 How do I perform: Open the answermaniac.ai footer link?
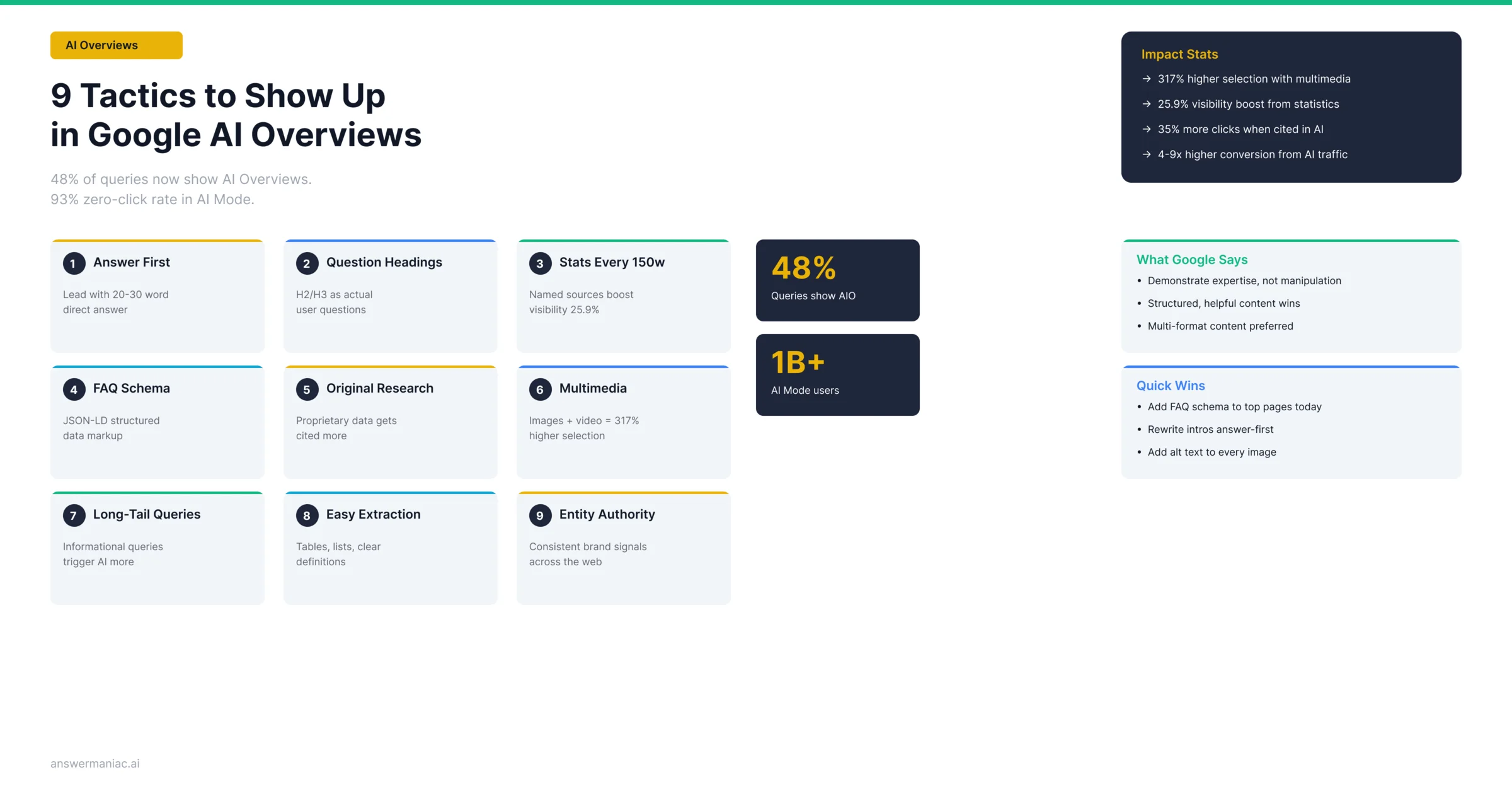tap(95, 764)
